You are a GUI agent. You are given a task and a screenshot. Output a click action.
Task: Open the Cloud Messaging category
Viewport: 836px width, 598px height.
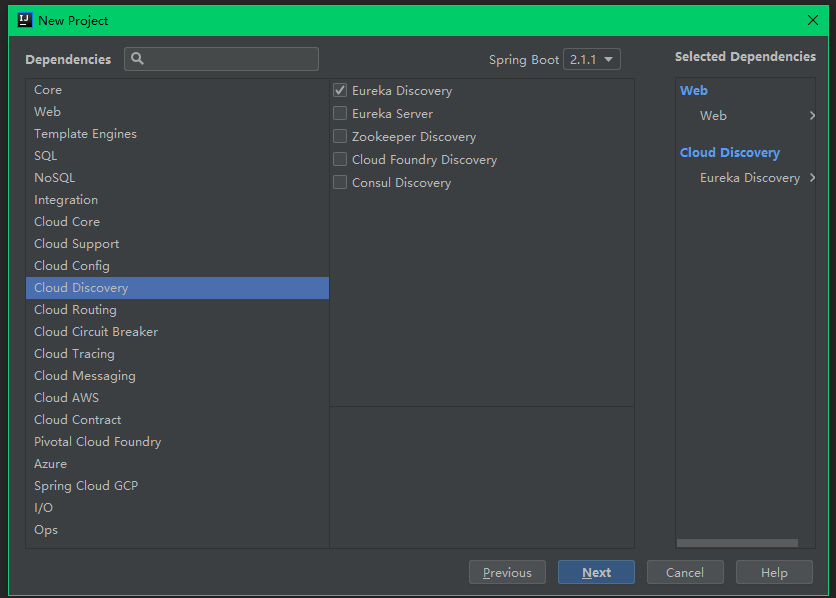(178, 376)
